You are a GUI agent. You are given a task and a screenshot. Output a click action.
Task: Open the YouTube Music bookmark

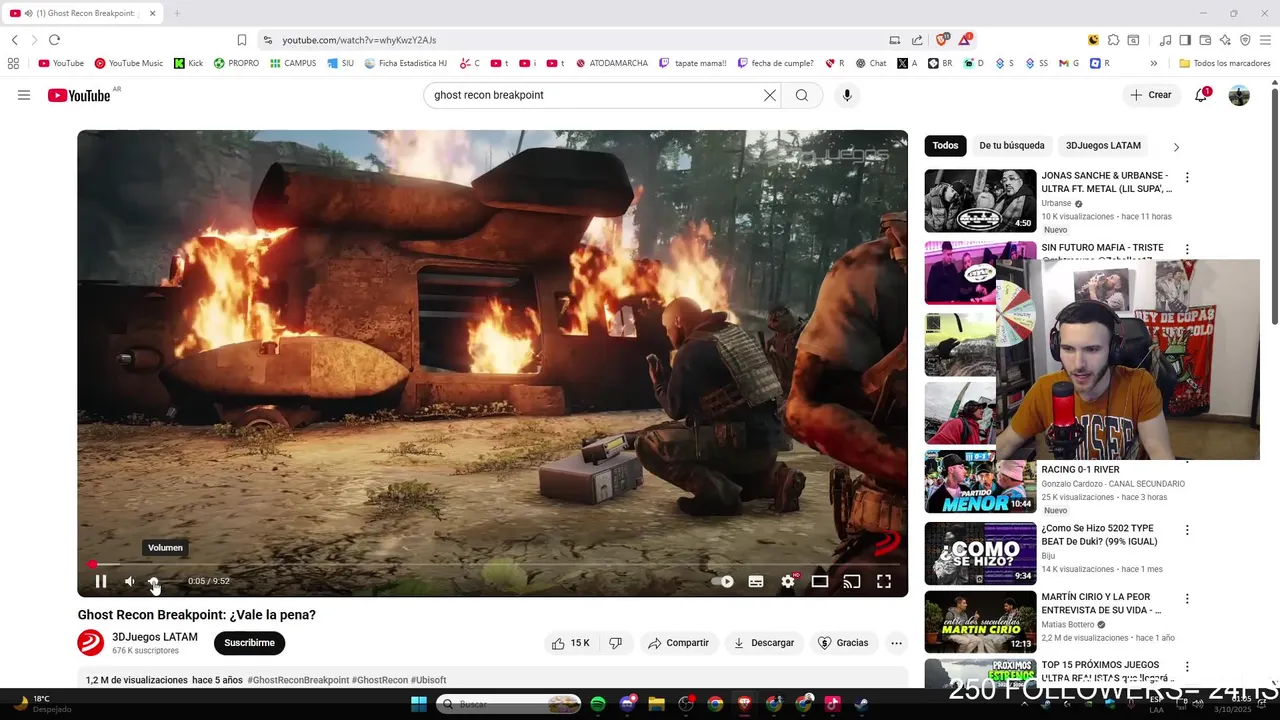pyautogui.click(x=128, y=63)
